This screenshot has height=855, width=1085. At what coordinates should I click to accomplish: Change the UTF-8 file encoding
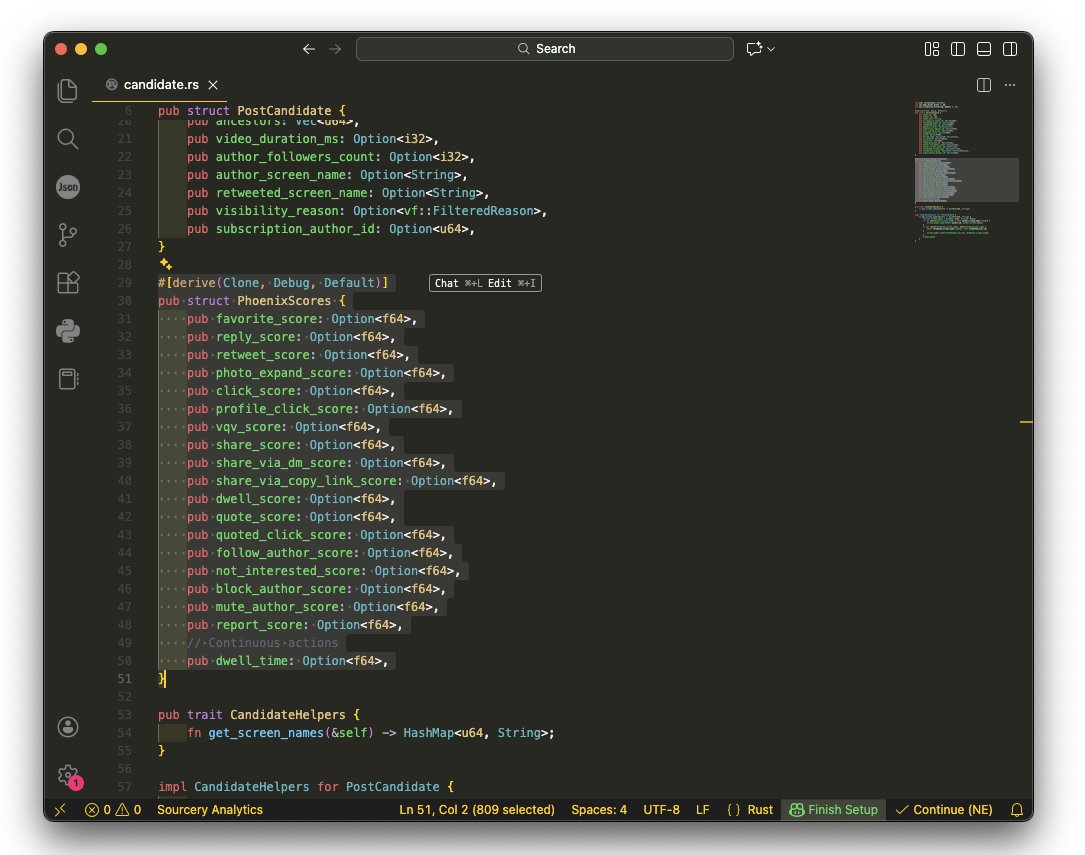click(662, 810)
